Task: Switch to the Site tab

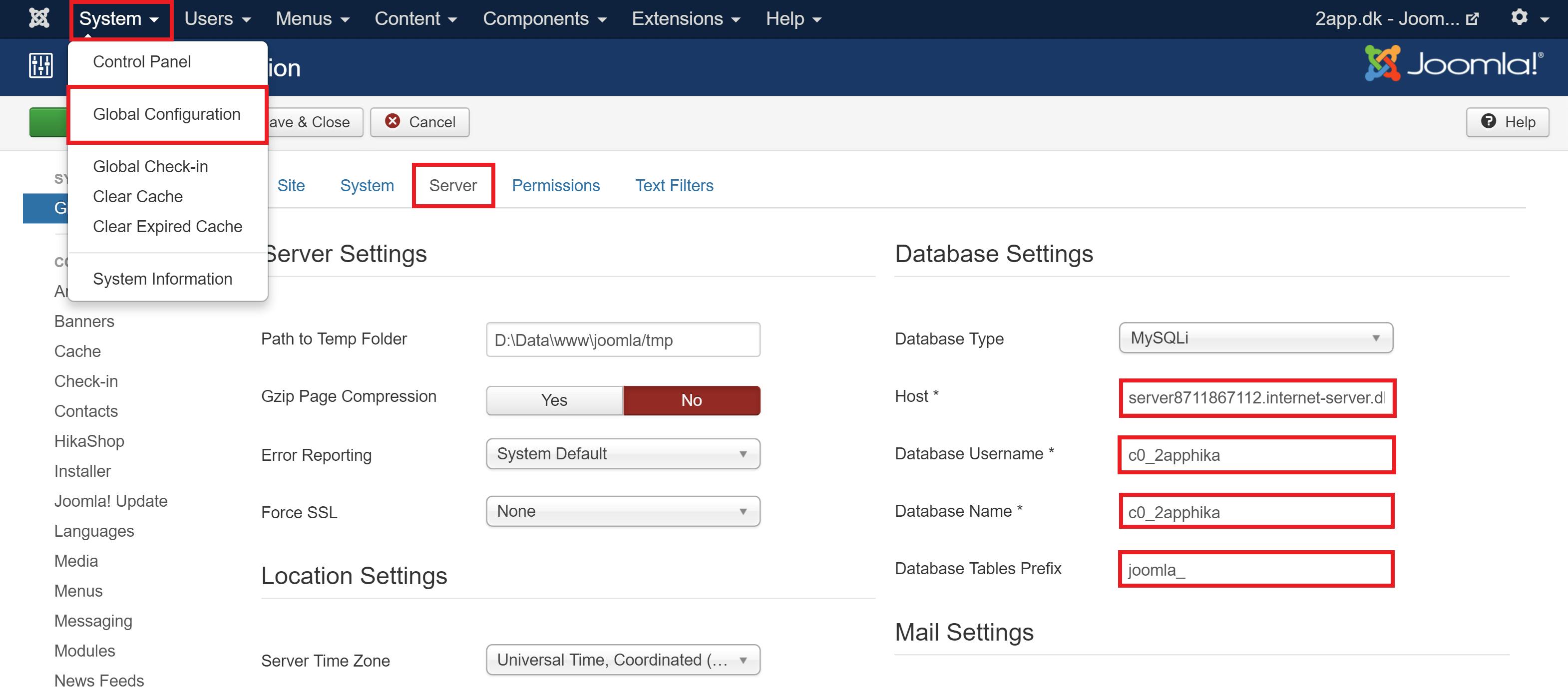Action: pyautogui.click(x=291, y=185)
